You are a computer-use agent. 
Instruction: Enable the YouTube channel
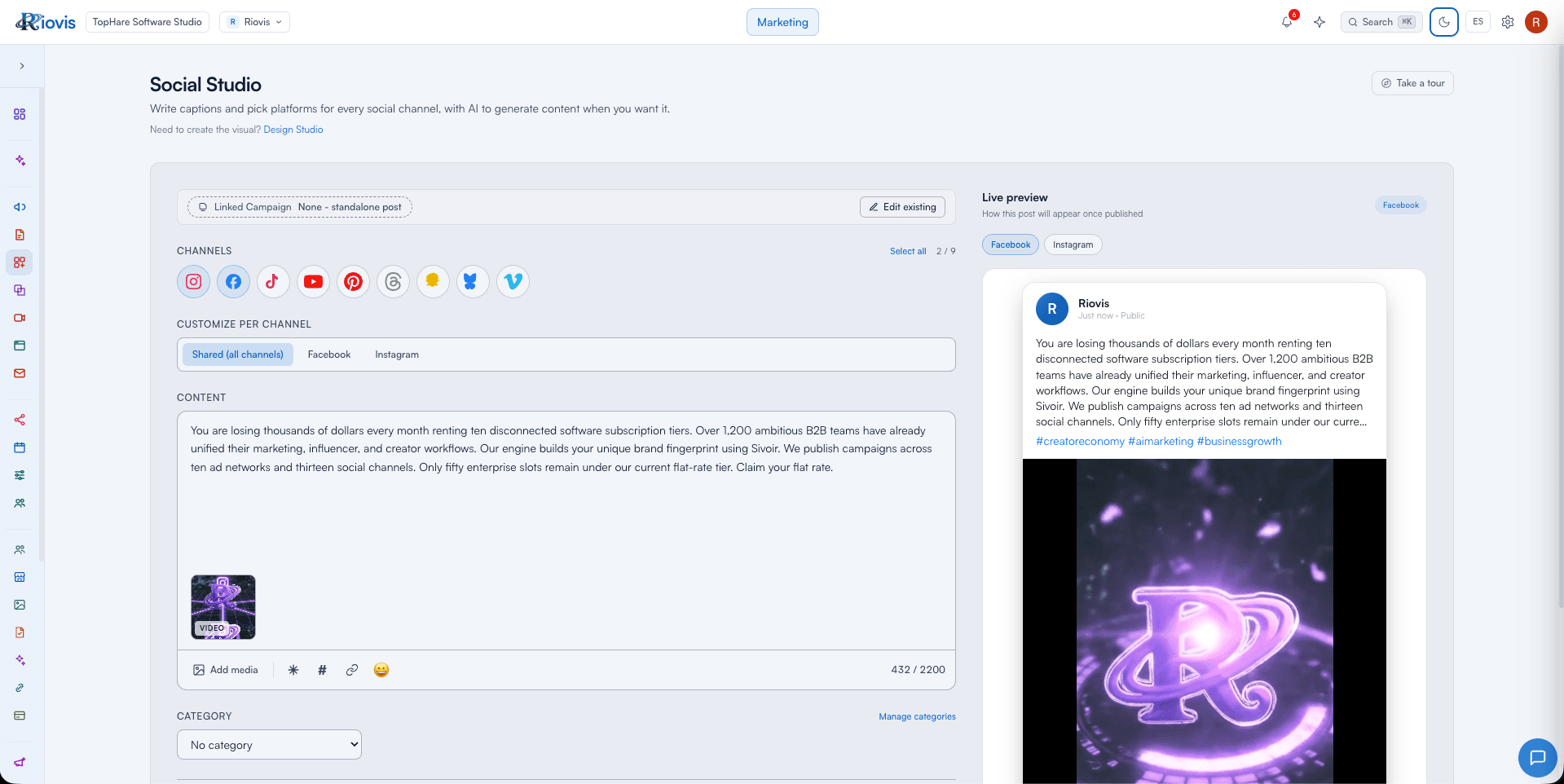click(313, 282)
